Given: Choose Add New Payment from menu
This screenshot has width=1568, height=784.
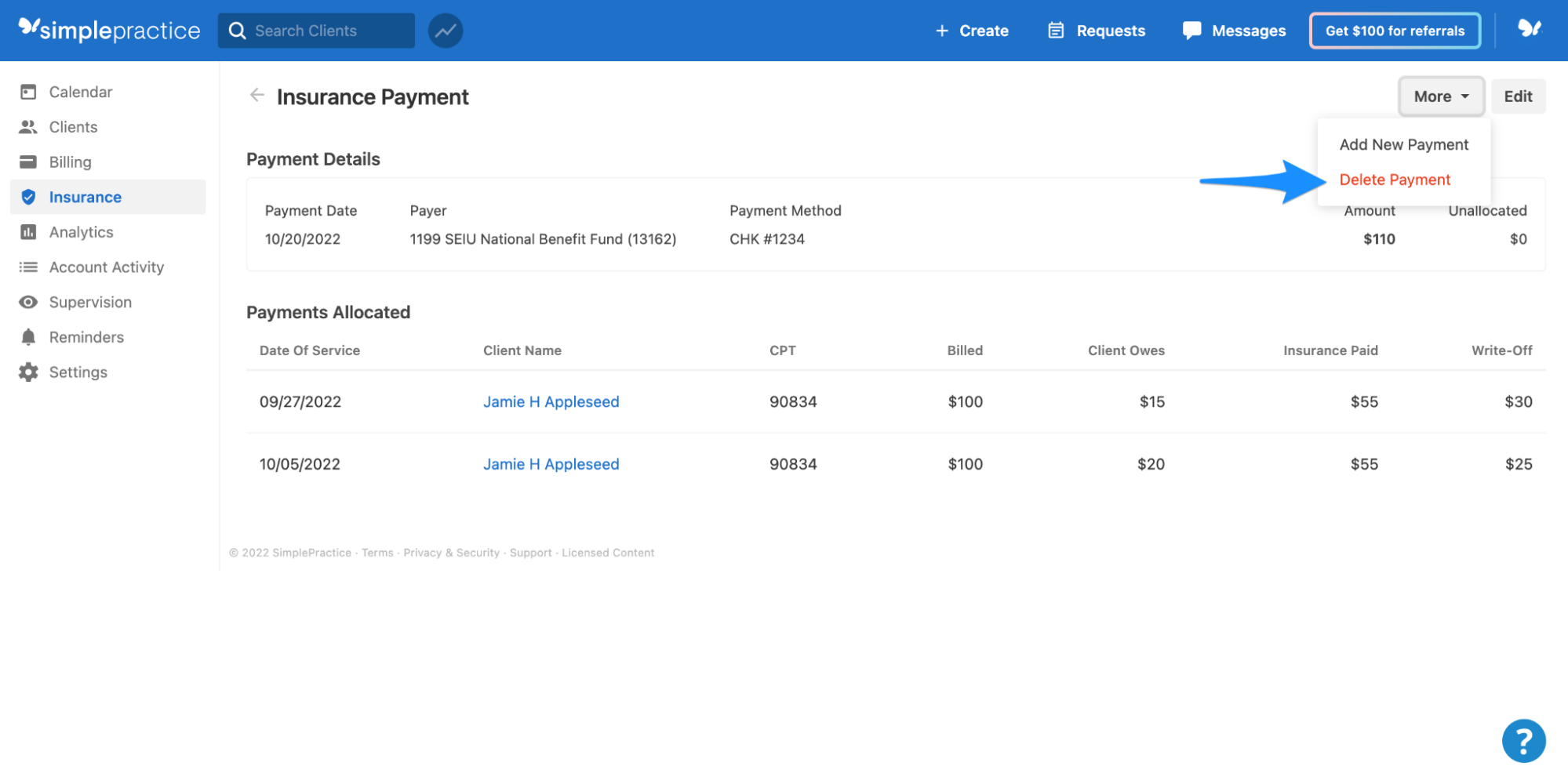Looking at the screenshot, I should click(x=1403, y=144).
